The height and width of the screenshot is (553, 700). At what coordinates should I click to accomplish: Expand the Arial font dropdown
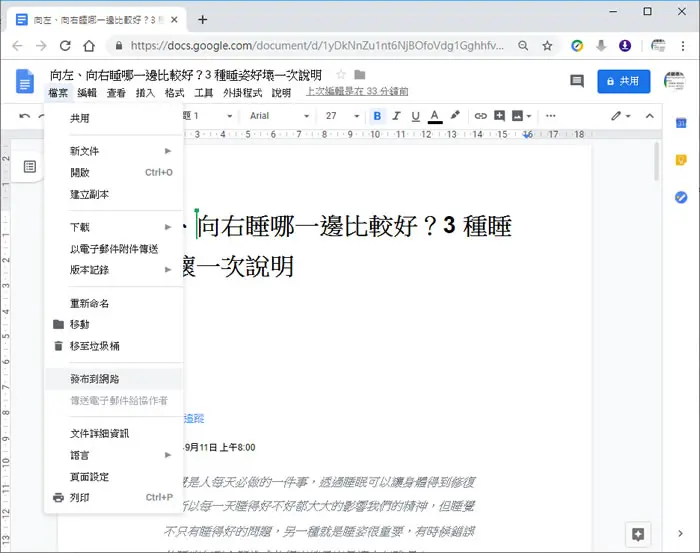tap(279, 116)
